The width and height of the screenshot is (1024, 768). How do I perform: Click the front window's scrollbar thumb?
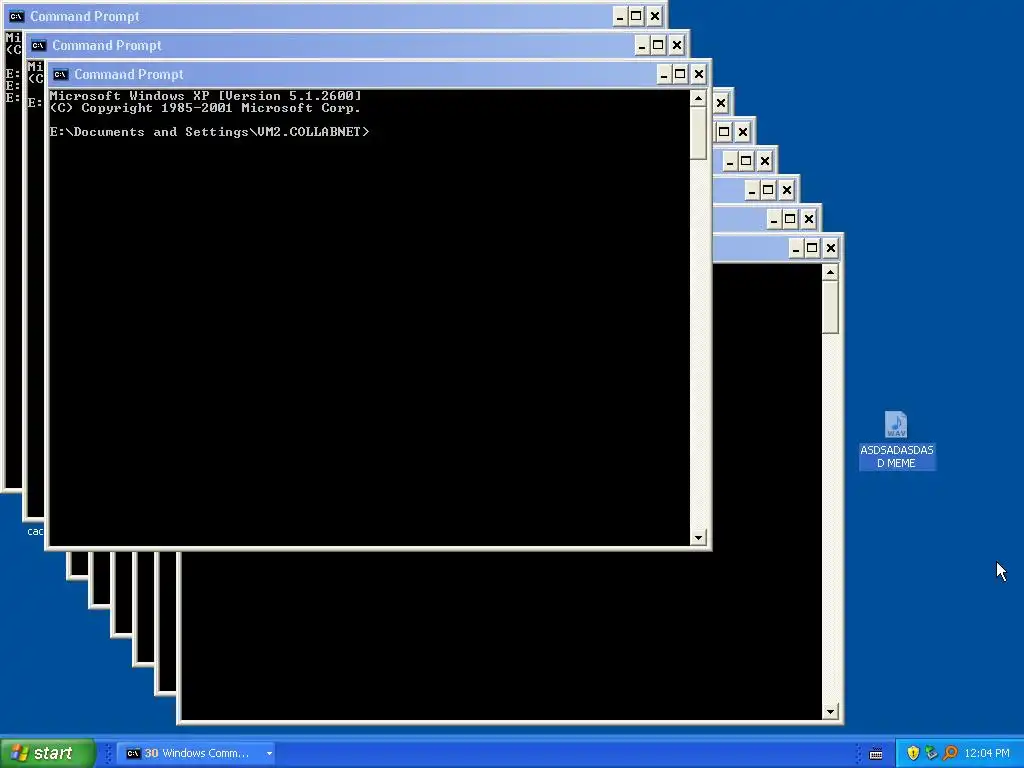point(698,133)
